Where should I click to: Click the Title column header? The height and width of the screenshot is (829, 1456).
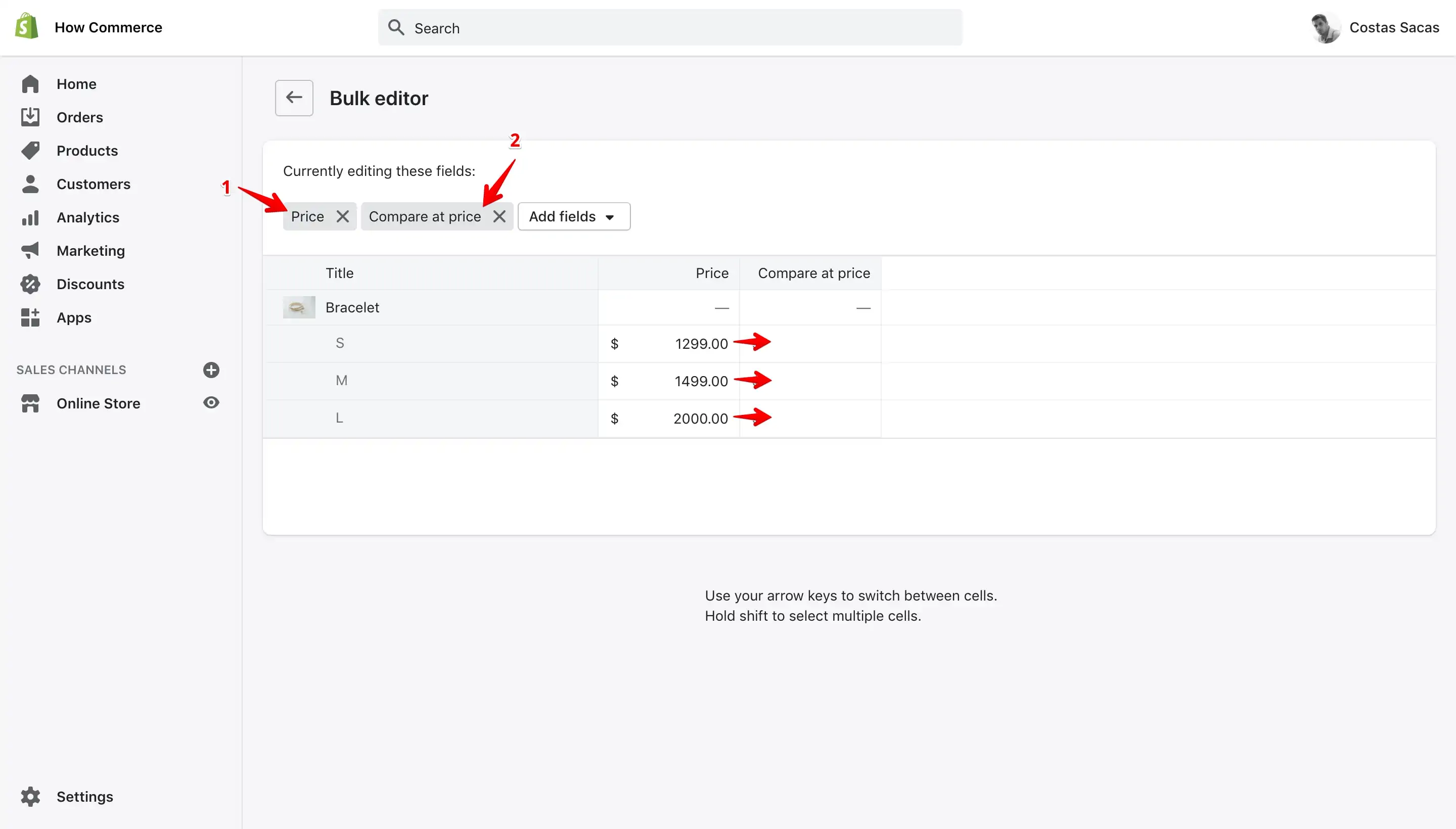click(x=339, y=273)
